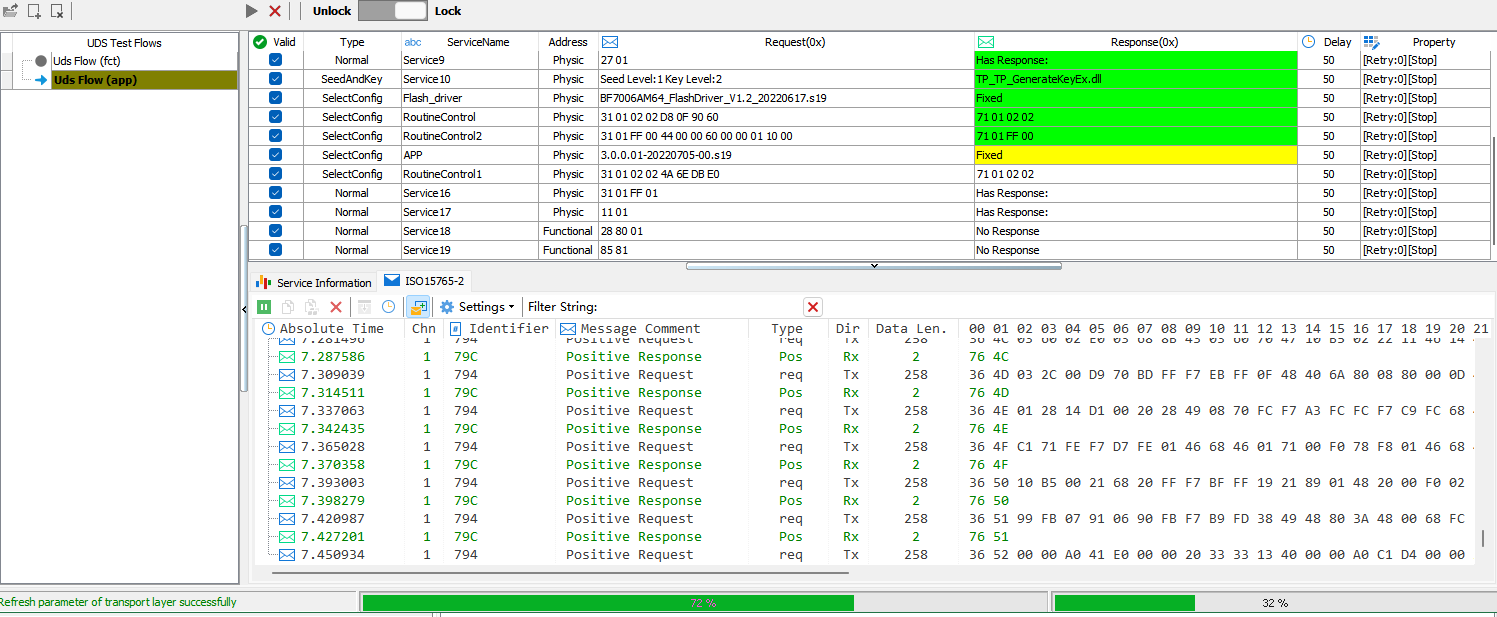Stop the flow with the red X icon
Screen dimensions: 1497x617
coord(275,11)
